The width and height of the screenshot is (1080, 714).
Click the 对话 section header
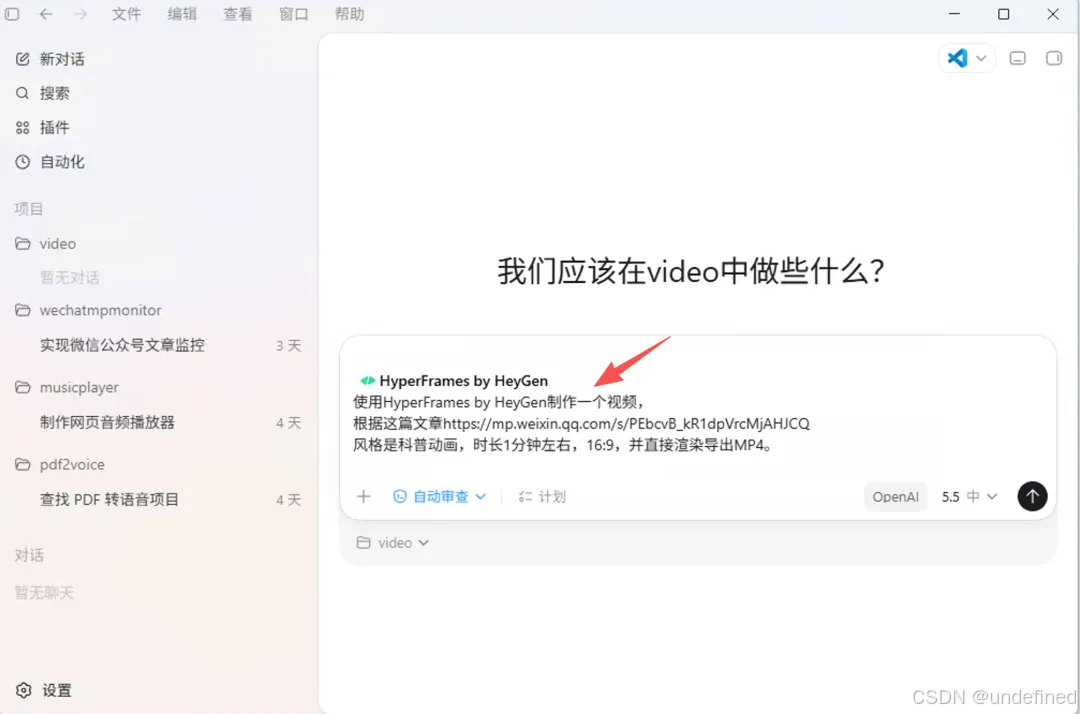pos(29,555)
